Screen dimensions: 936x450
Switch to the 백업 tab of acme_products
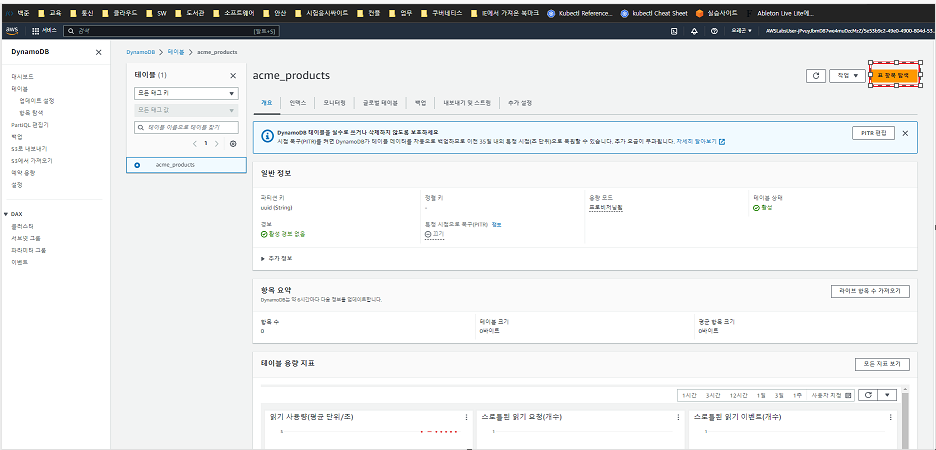pos(420,103)
